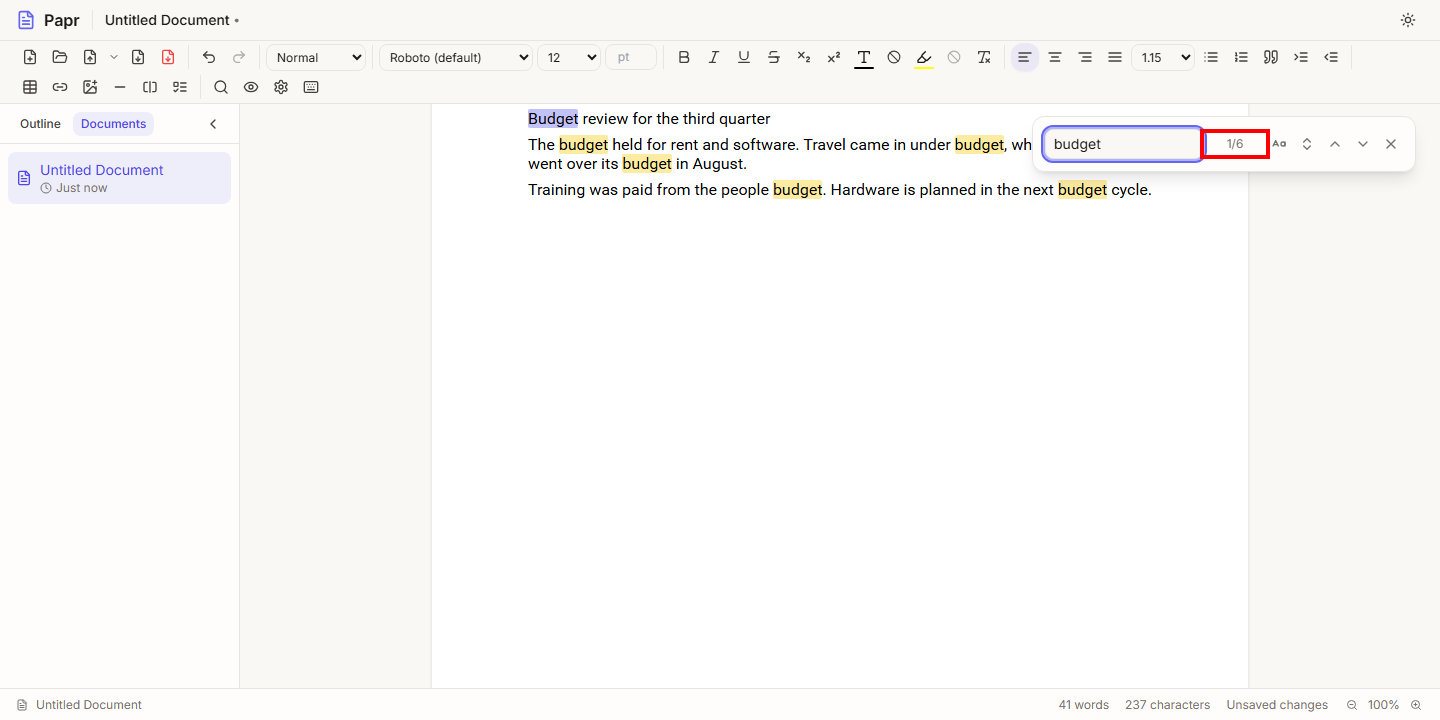
Task: Expand the export options arrow
Action: [x=114, y=57]
